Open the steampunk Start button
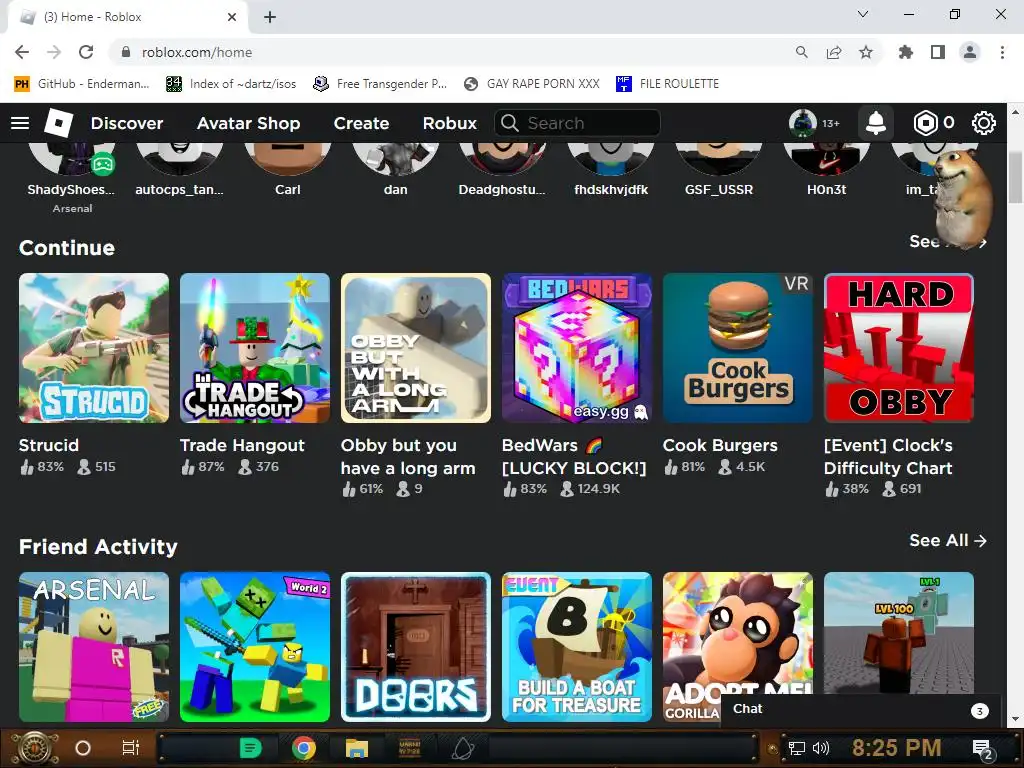The image size is (1024, 768). 35,748
